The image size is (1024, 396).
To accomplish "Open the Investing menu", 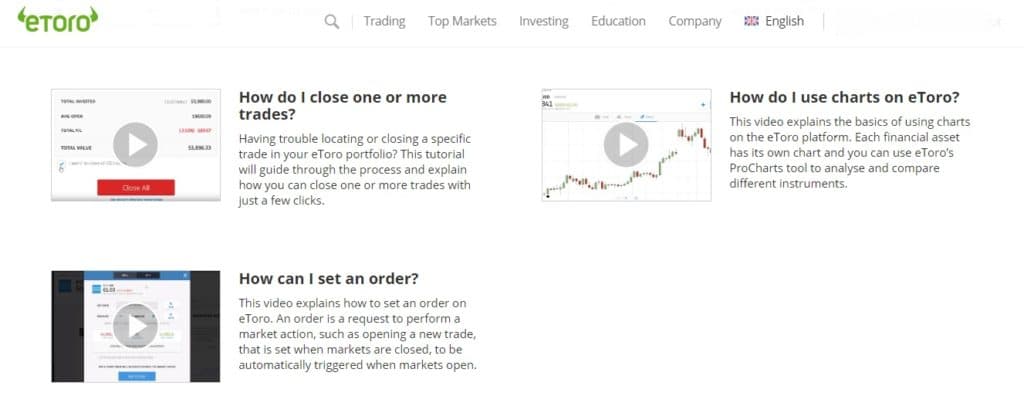I will tap(543, 21).
